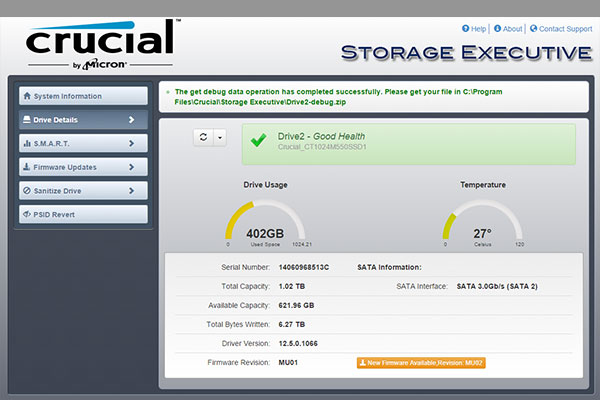Open the About link
This screenshot has height=400, width=600.
pos(512,29)
